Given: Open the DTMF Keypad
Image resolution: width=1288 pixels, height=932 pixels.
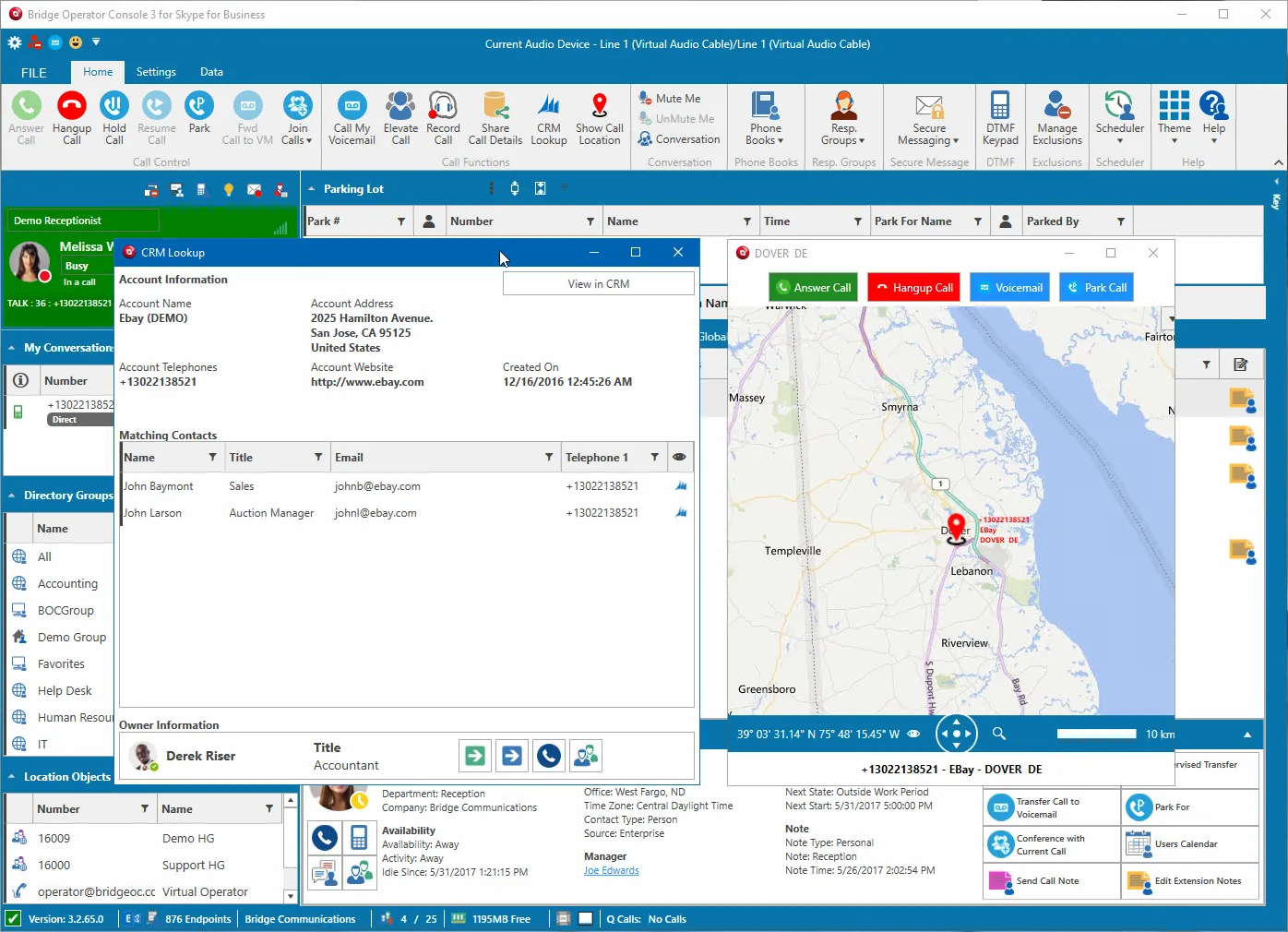Looking at the screenshot, I should [x=1000, y=107].
